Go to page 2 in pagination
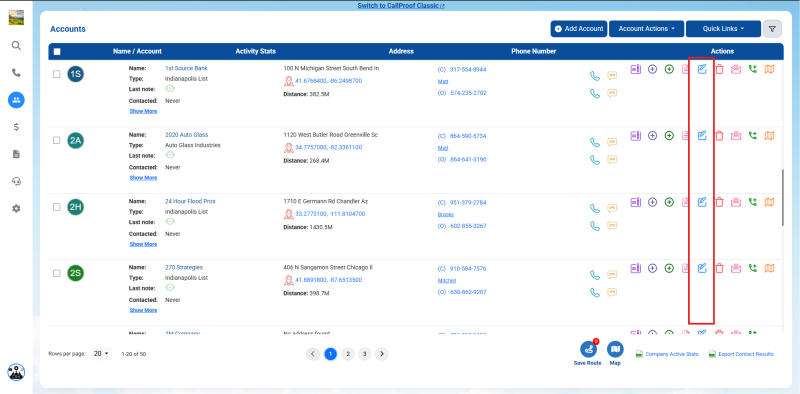 tap(347, 354)
